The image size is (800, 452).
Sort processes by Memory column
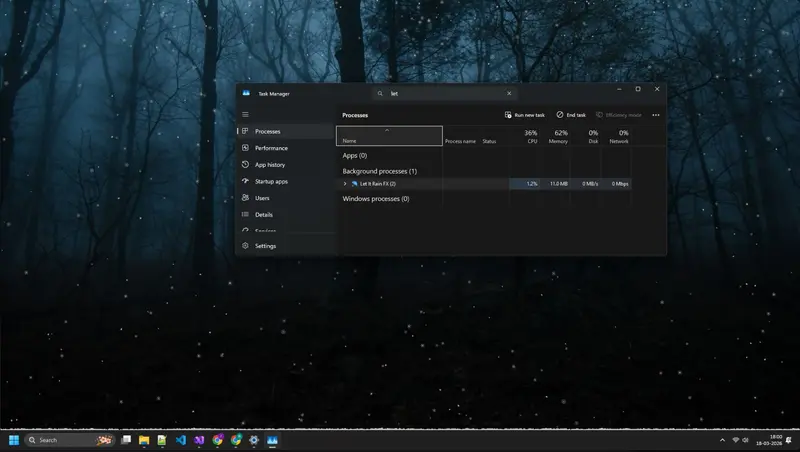pyautogui.click(x=556, y=136)
